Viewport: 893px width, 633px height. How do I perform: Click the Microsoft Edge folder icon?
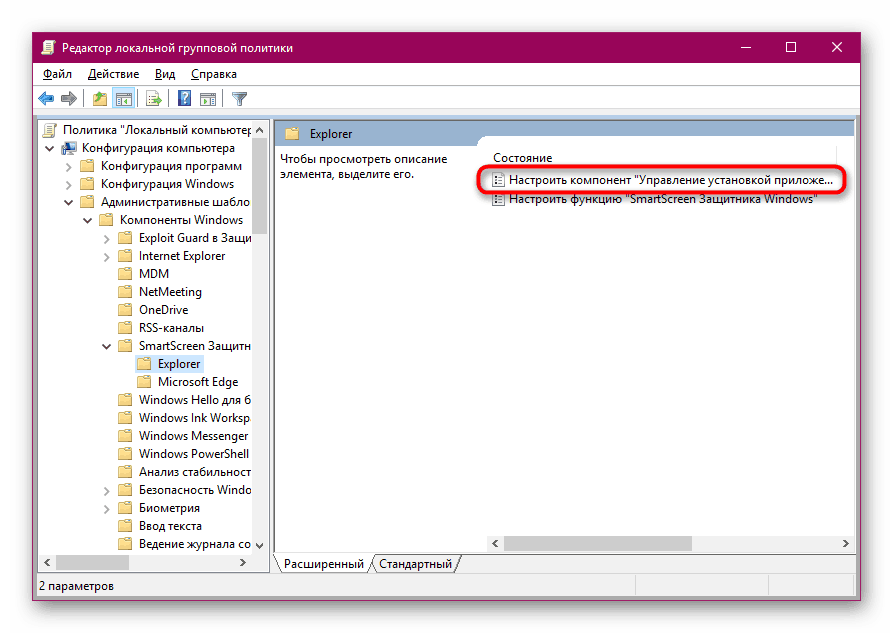coord(144,382)
